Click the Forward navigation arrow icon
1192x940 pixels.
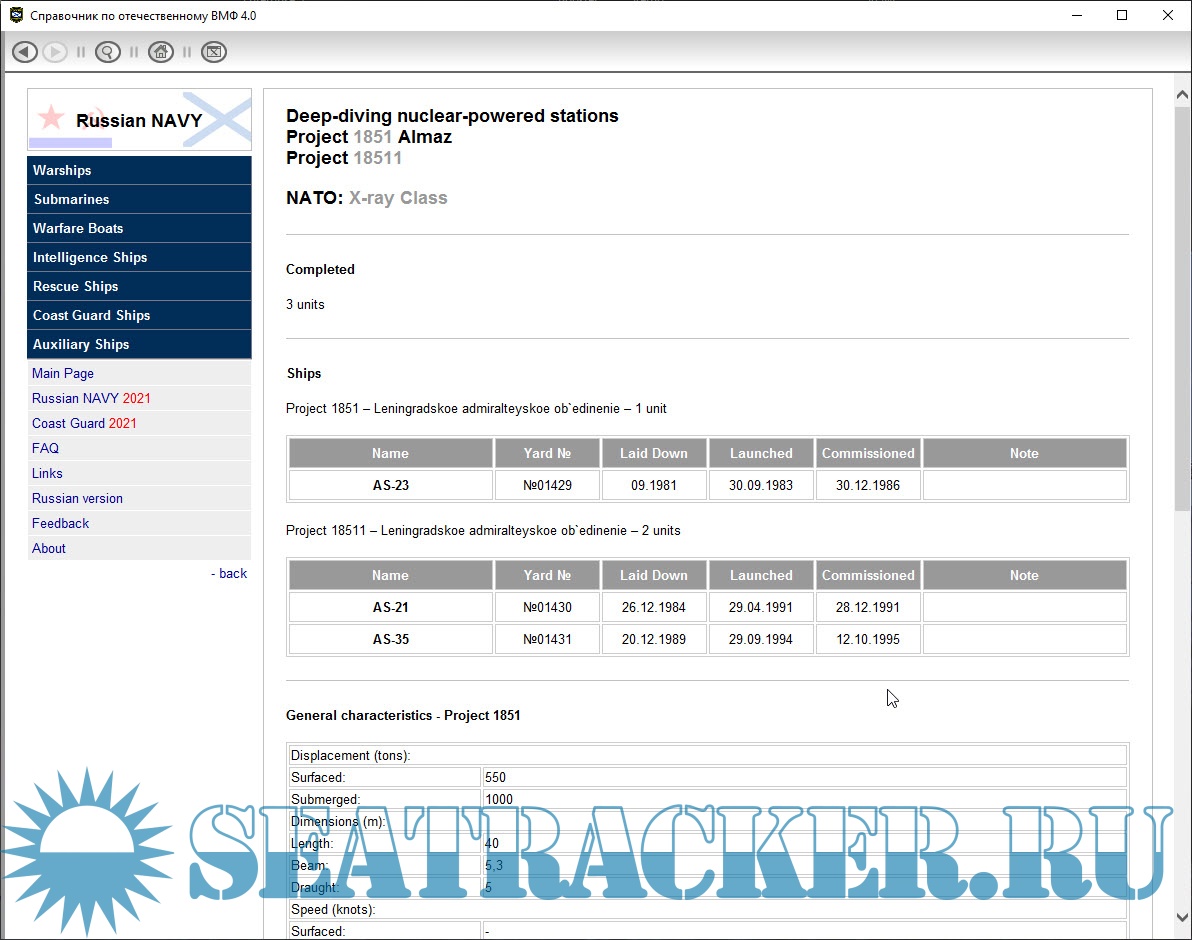pos(55,52)
